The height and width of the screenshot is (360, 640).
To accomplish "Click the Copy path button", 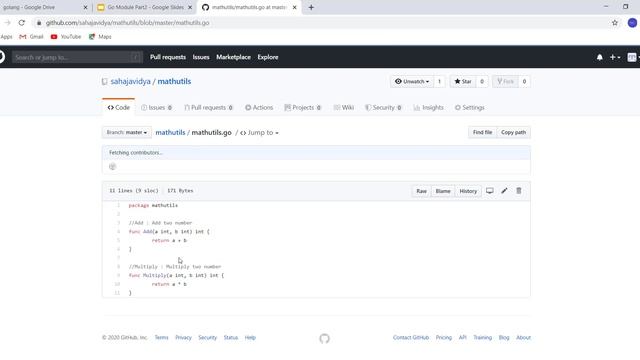I will (x=513, y=133).
